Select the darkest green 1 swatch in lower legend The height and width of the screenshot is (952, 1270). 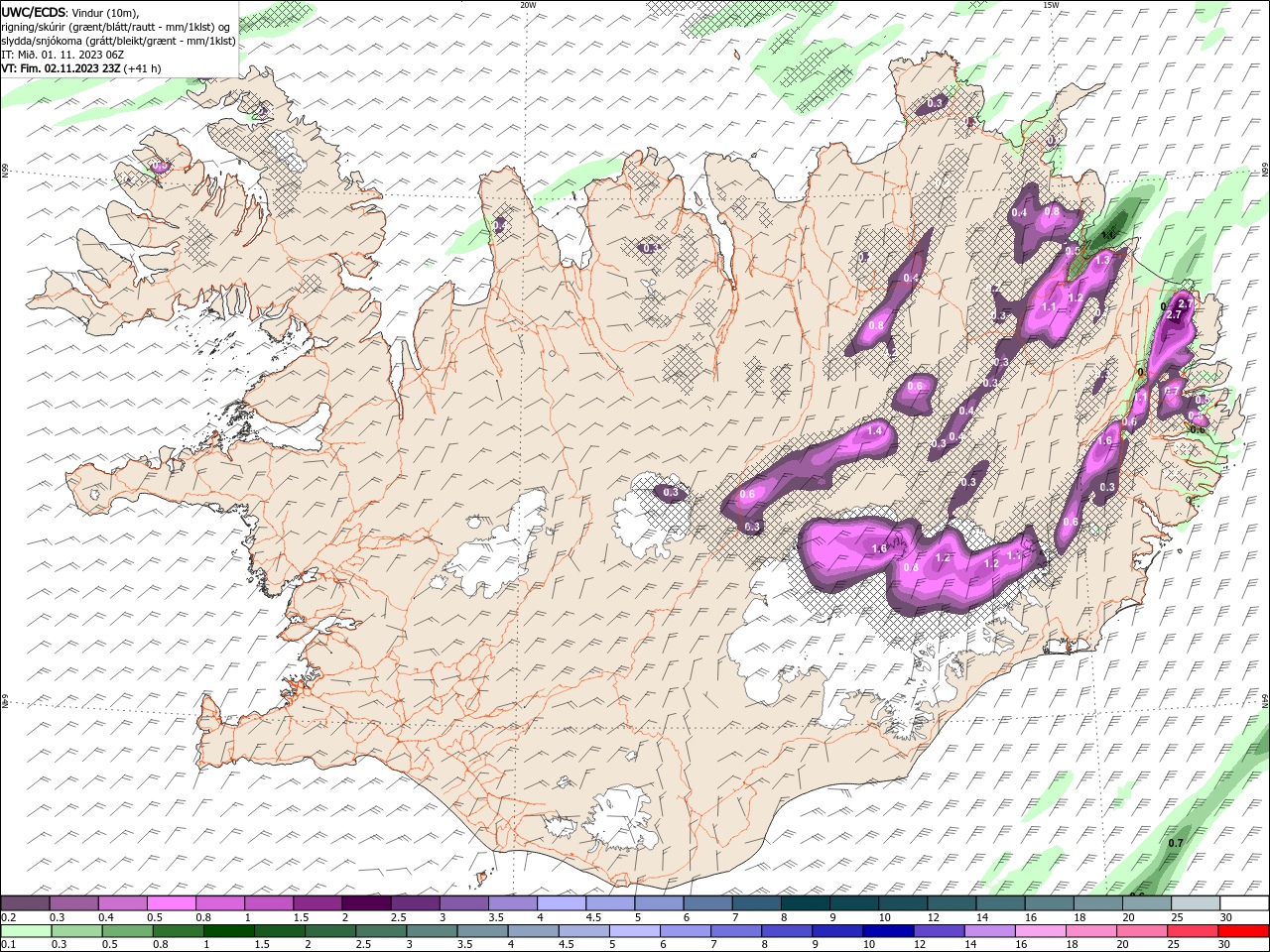(x=229, y=931)
